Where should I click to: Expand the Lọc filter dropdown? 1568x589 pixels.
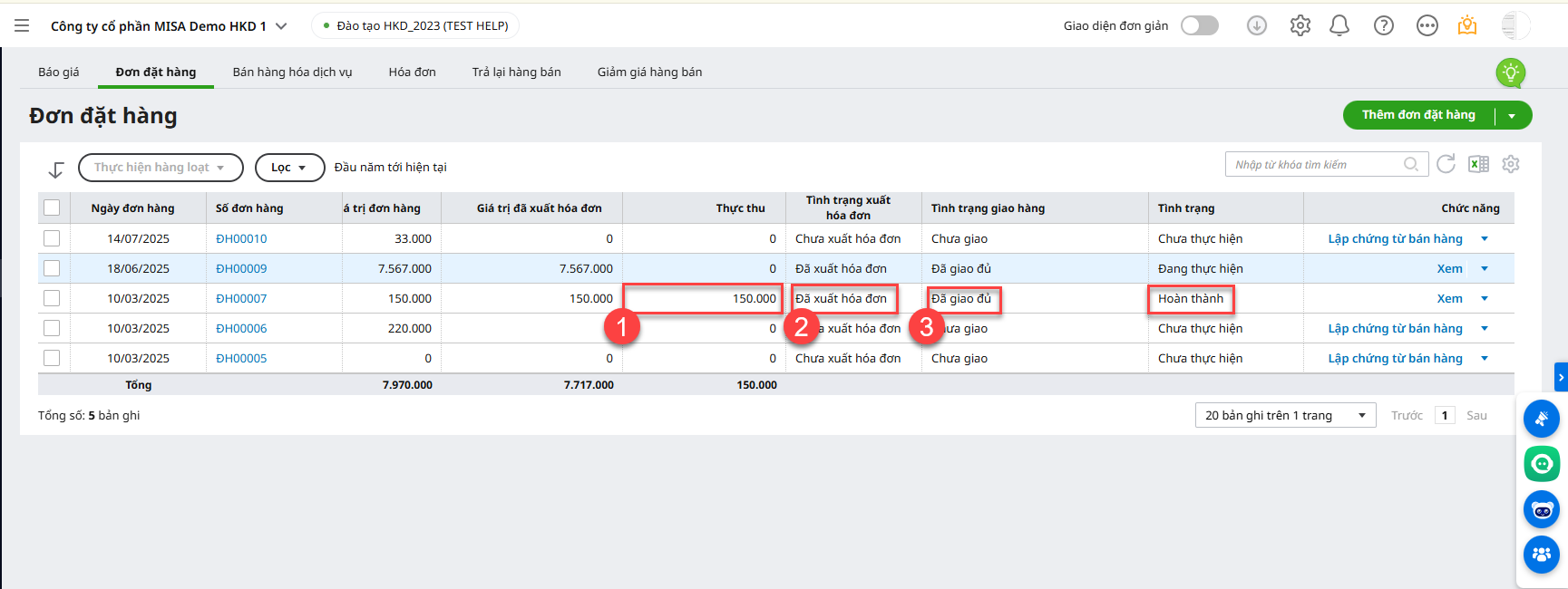point(289,168)
